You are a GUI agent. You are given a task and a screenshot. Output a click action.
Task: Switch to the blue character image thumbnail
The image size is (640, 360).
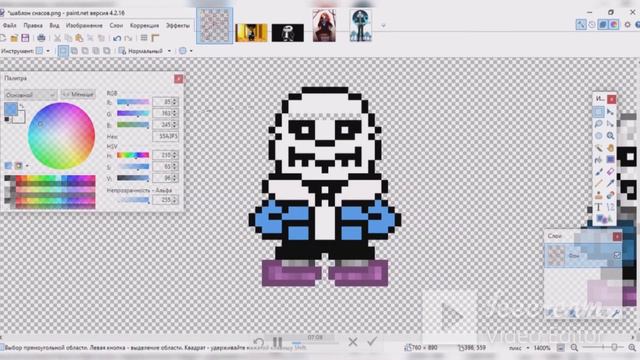pyautogui.click(x=361, y=26)
